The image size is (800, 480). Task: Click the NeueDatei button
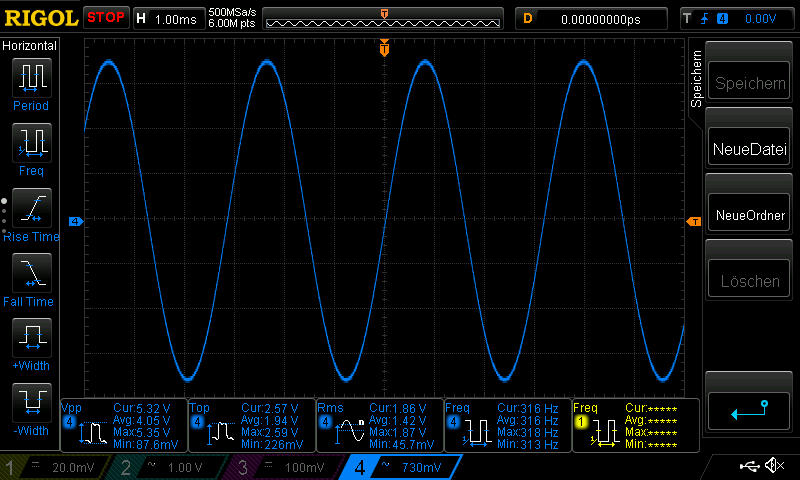click(749, 148)
